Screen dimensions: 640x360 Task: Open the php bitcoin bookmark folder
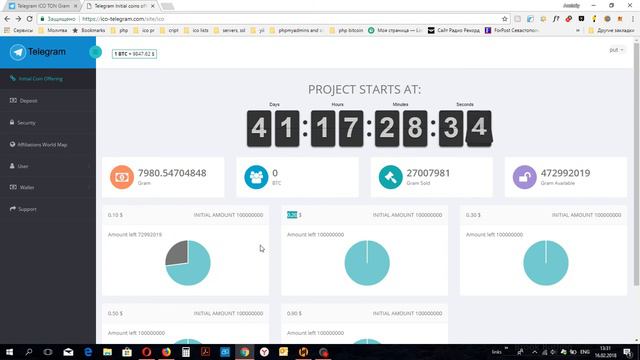[x=346, y=30]
